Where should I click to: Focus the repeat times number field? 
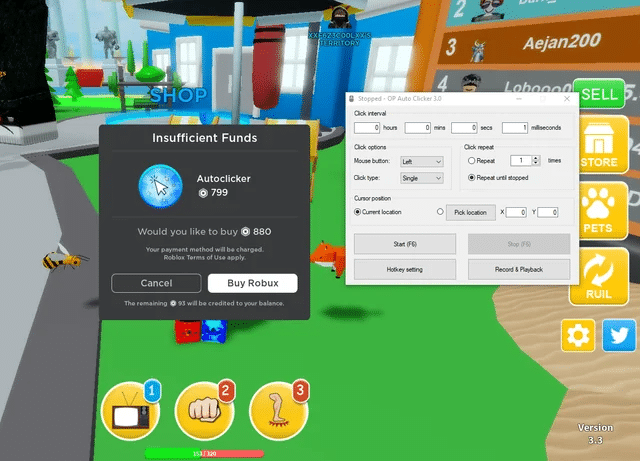pyautogui.click(x=521, y=160)
